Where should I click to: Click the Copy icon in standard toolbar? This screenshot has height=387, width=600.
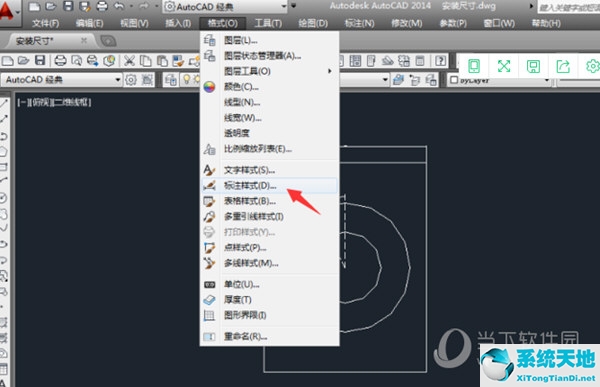point(145,60)
